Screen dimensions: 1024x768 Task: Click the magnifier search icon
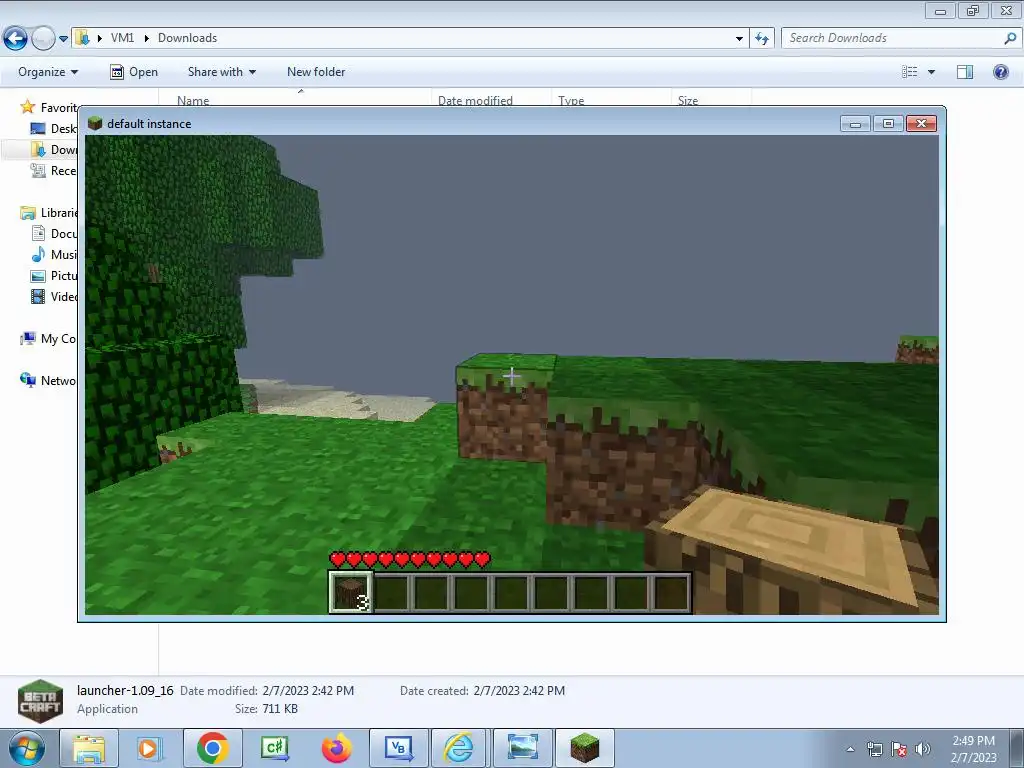(x=1010, y=38)
